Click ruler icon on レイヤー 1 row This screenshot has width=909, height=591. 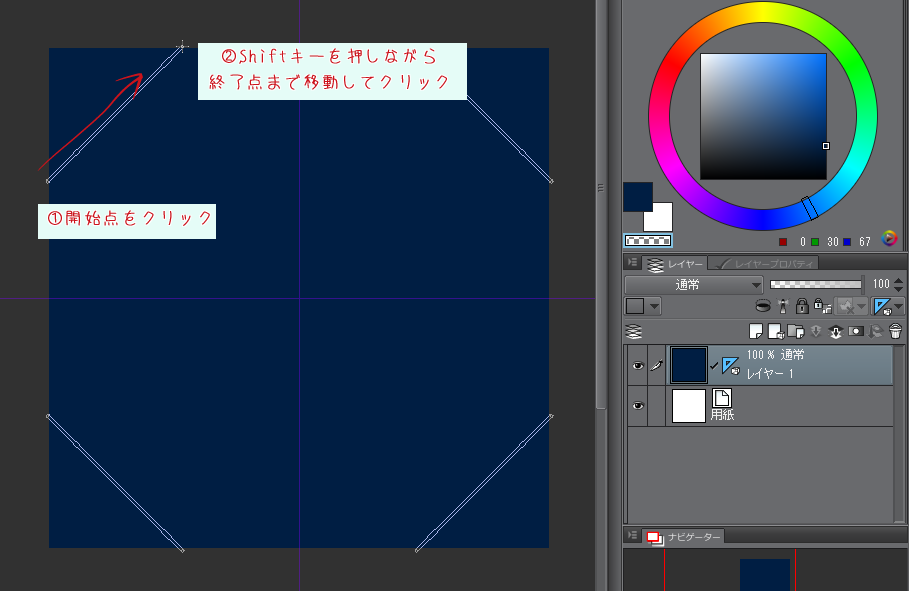coord(730,365)
